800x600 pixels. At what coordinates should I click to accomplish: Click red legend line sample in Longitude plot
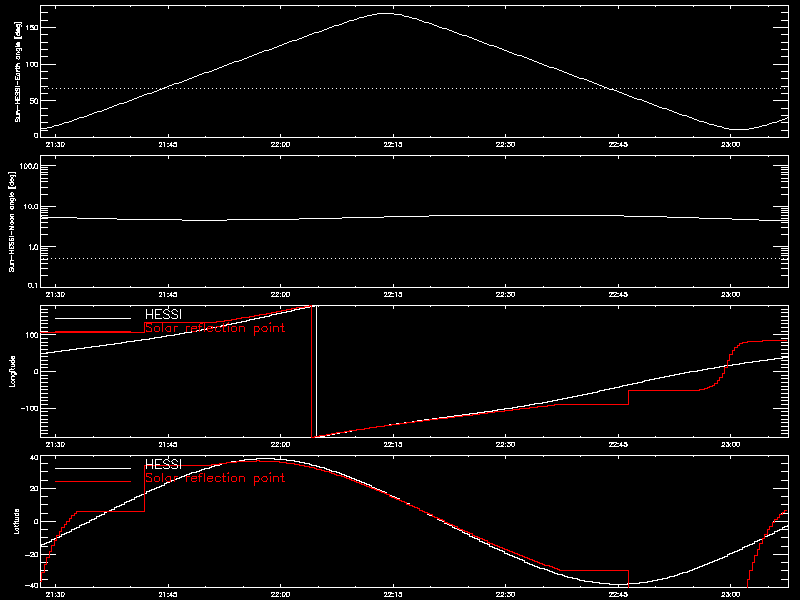point(93,332)
